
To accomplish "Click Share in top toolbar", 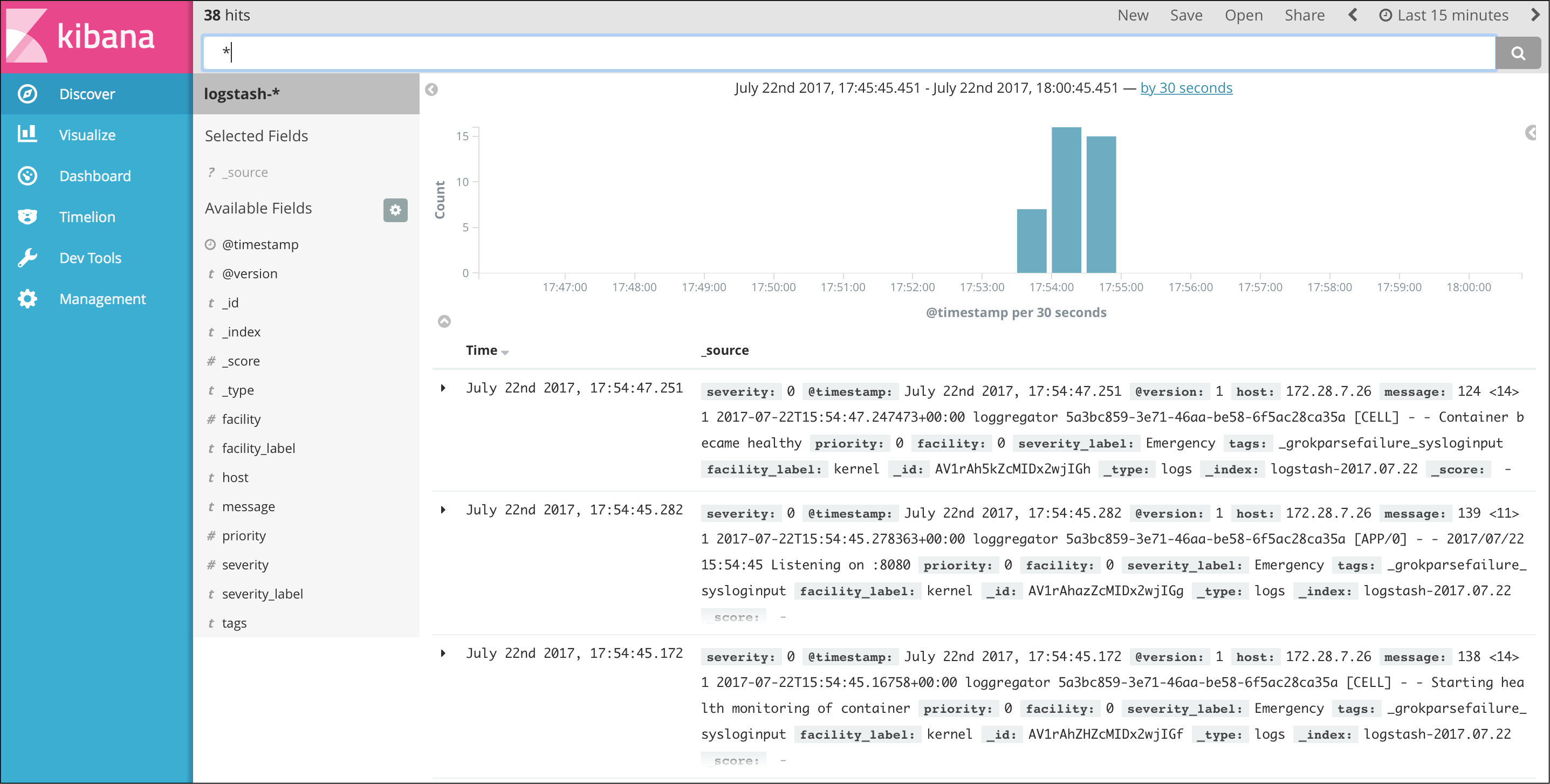I will [1305, 15].
